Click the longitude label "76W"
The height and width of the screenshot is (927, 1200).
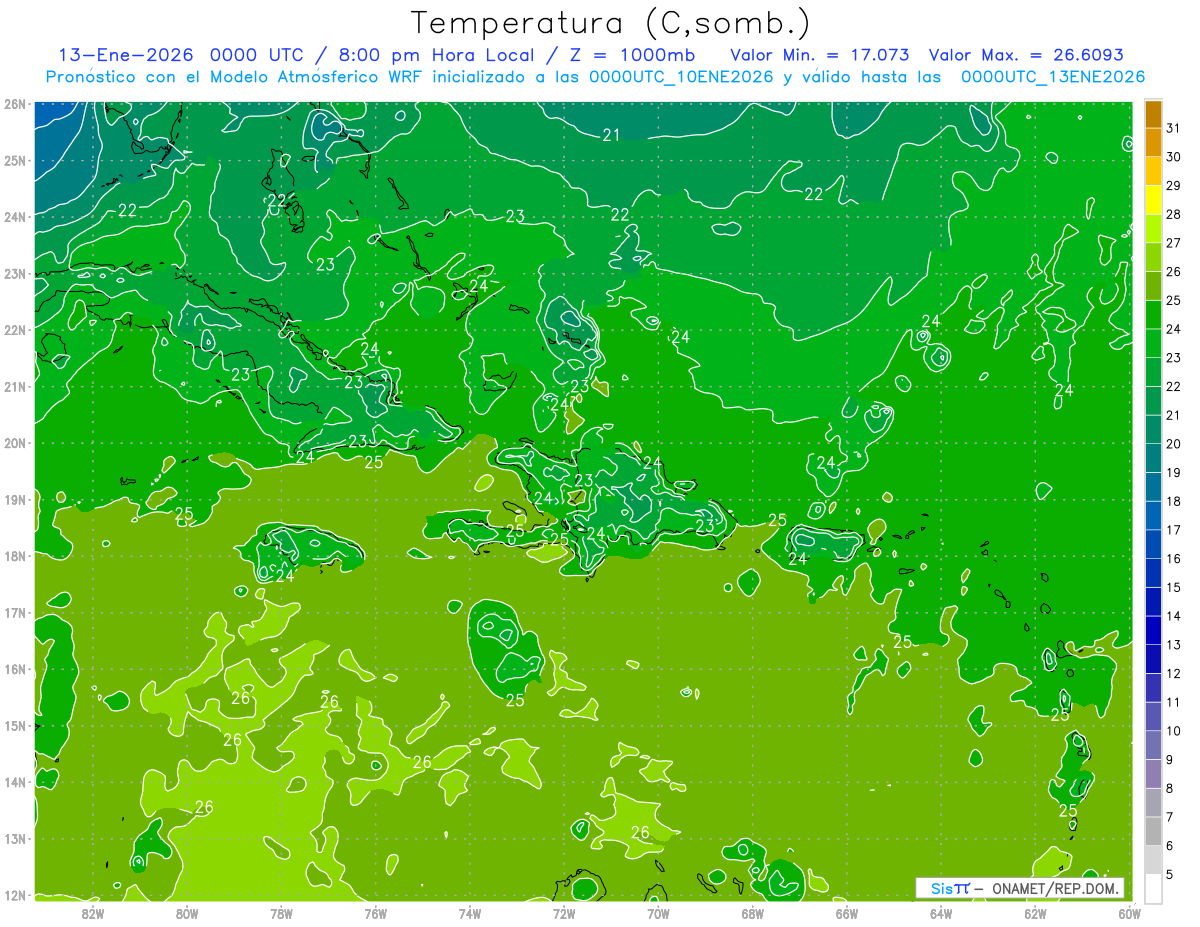pyautogui.click(x=375, y=912)
